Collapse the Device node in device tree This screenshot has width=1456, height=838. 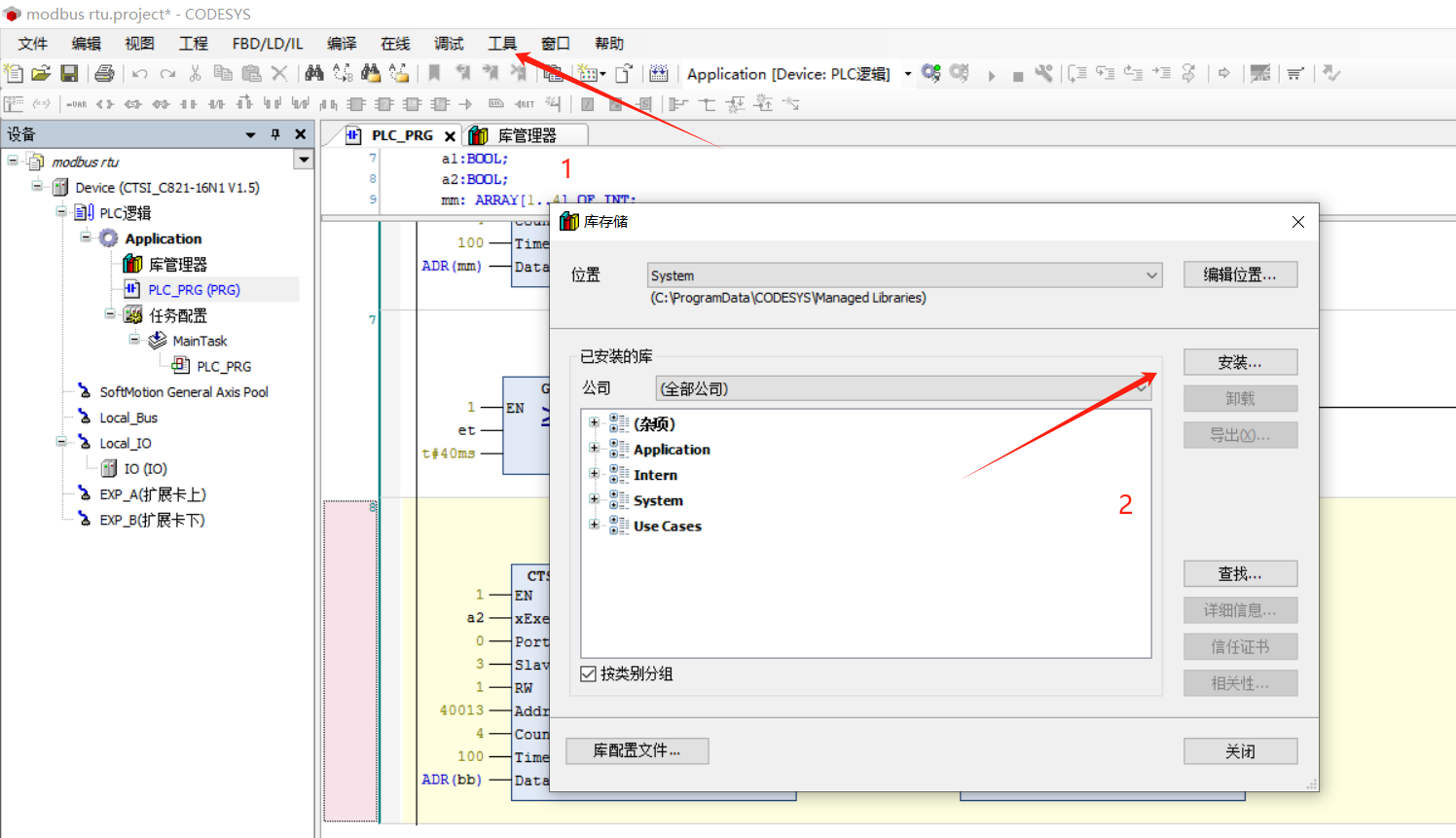click(x=36, y=186)
